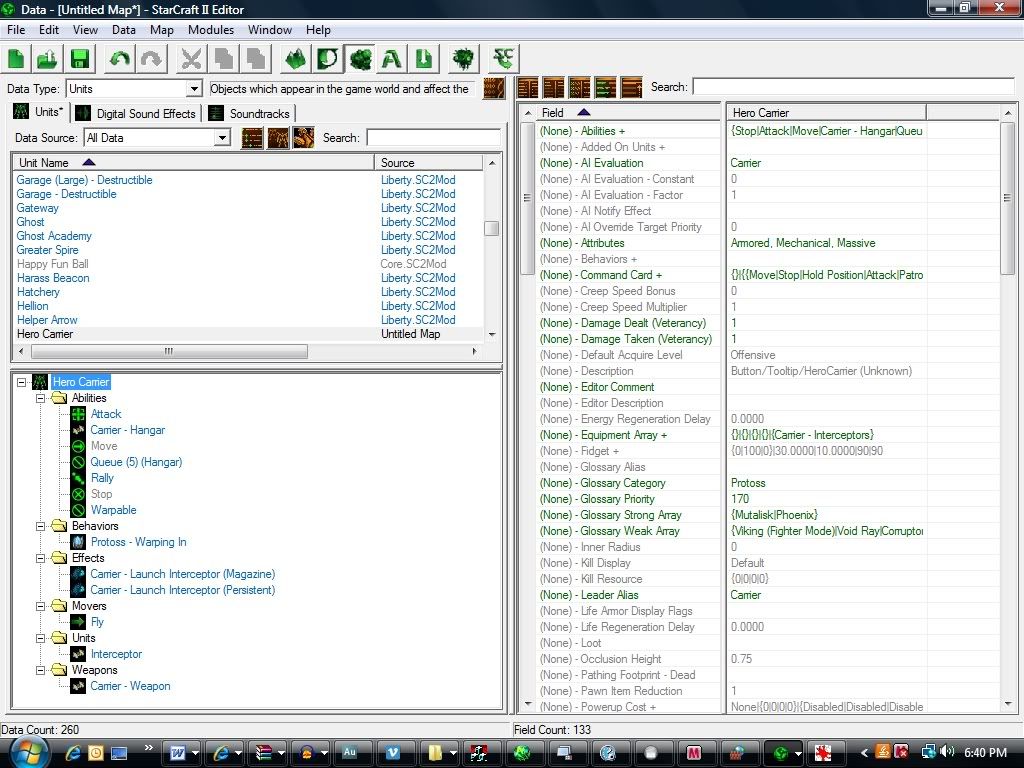
Task: Click the Fly mover arrow icon
Action: coord(78,622)
